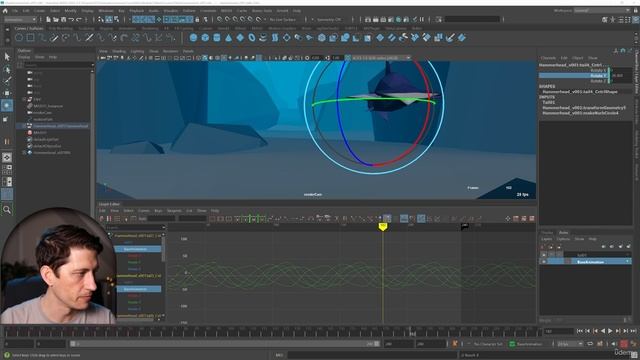Click the play forward button
The width and height of the screenshot is (640, 360).
point(610,331)
